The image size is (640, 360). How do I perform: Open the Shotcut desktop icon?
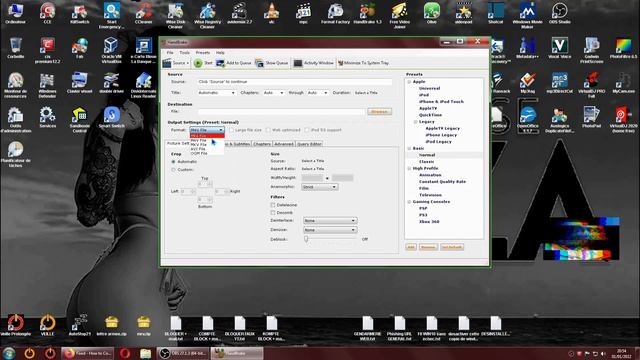pos(496,13)
